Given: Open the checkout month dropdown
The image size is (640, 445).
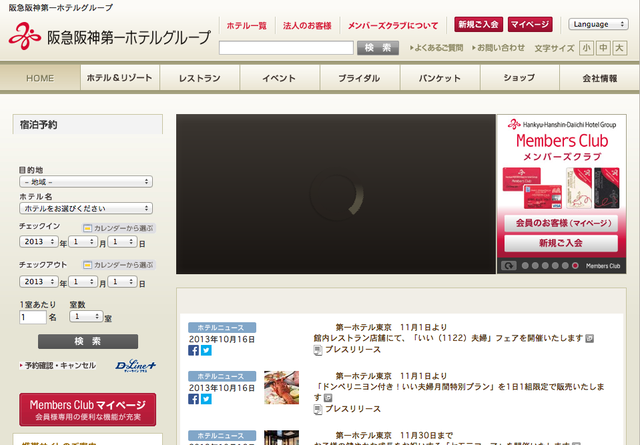Looking at the screenshot, I should point(83,281).
